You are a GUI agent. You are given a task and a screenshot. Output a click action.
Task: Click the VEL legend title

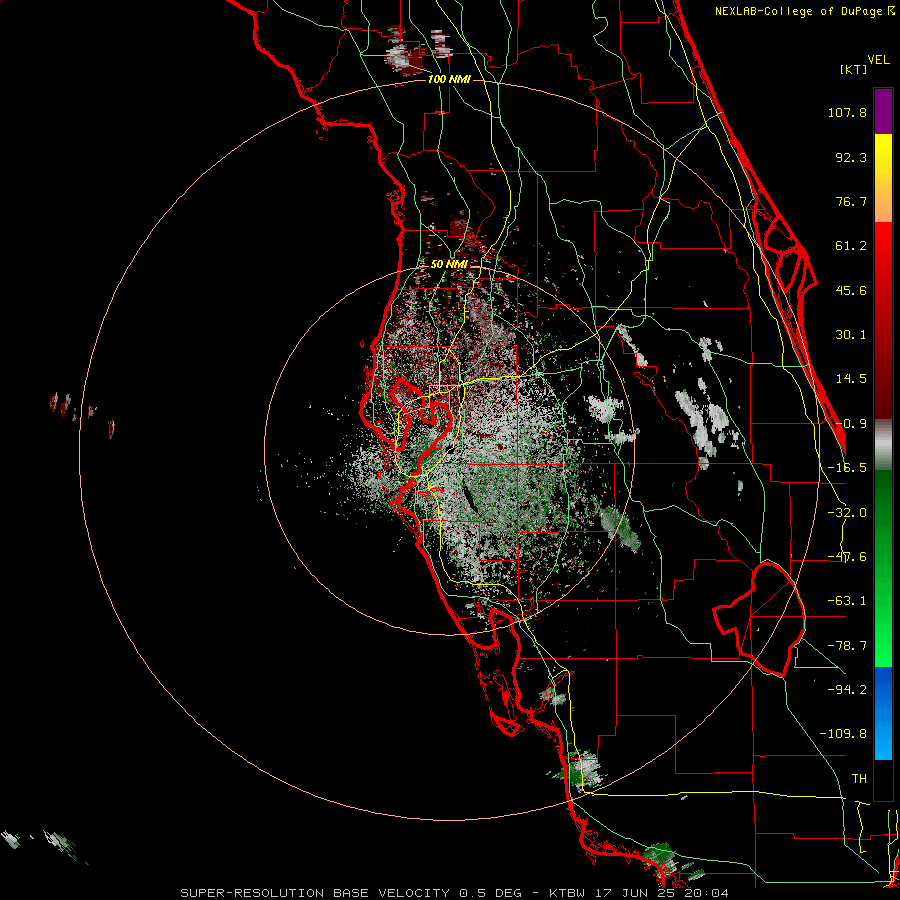click(x=878, y=59)
